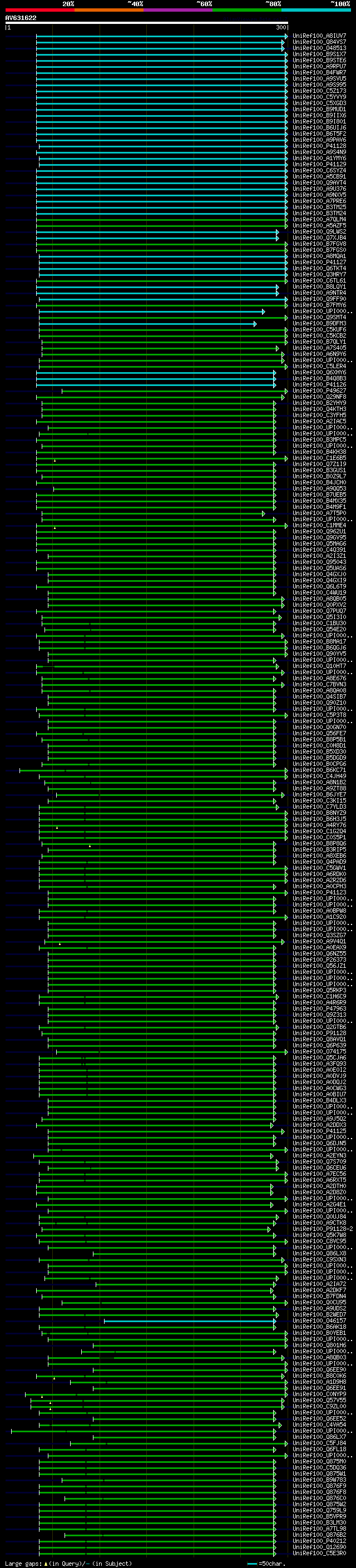The width and height of the screenshot is (356, 1568).
Task: Select hit UniRef100_B9DFM3
Action: pos(319,323)
